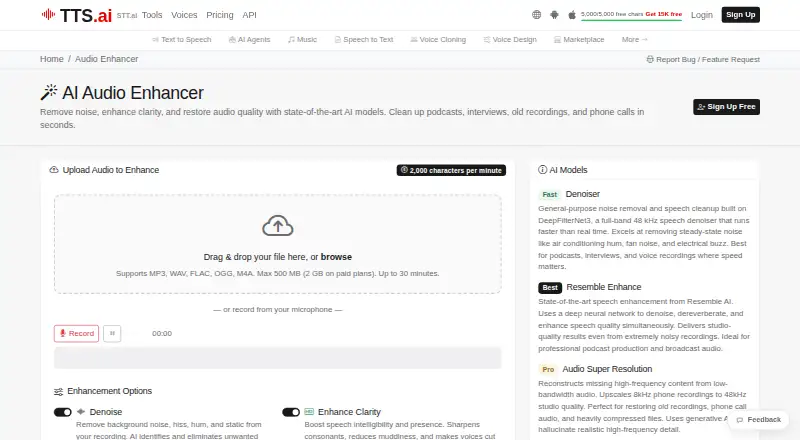Toggle the Enhance Clarity switch
The height and width of the screenshot is (440, 800).
pos(291,412)
